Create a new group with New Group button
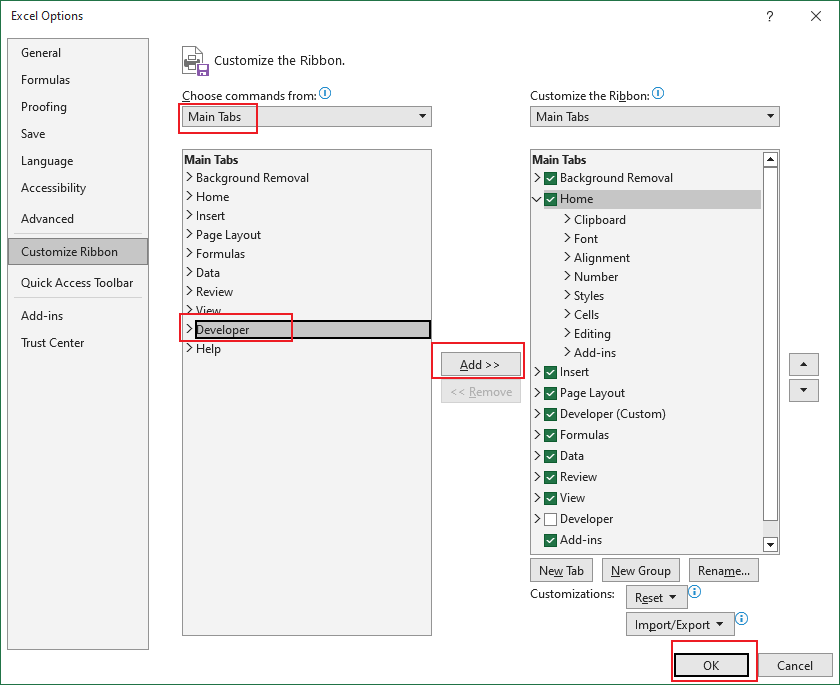The width and height of the screenshot is (840, 685). click(x=640, y=570)
